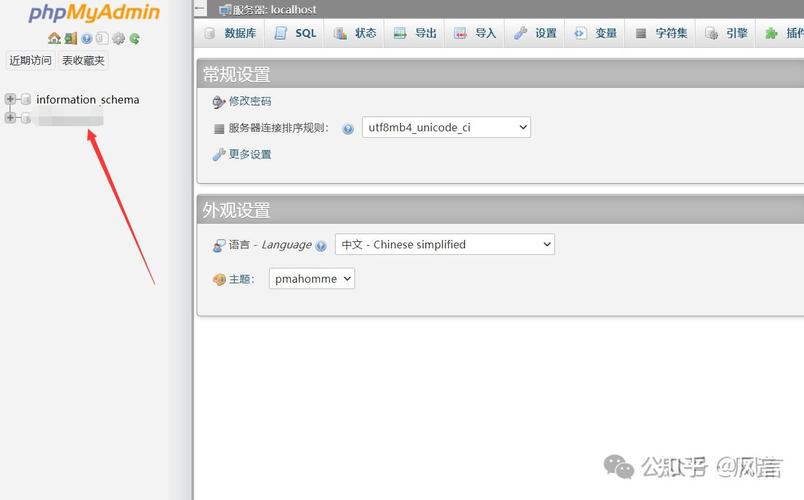
Task: Open the 字符集 charsets tab
Action: coord(660,33)
